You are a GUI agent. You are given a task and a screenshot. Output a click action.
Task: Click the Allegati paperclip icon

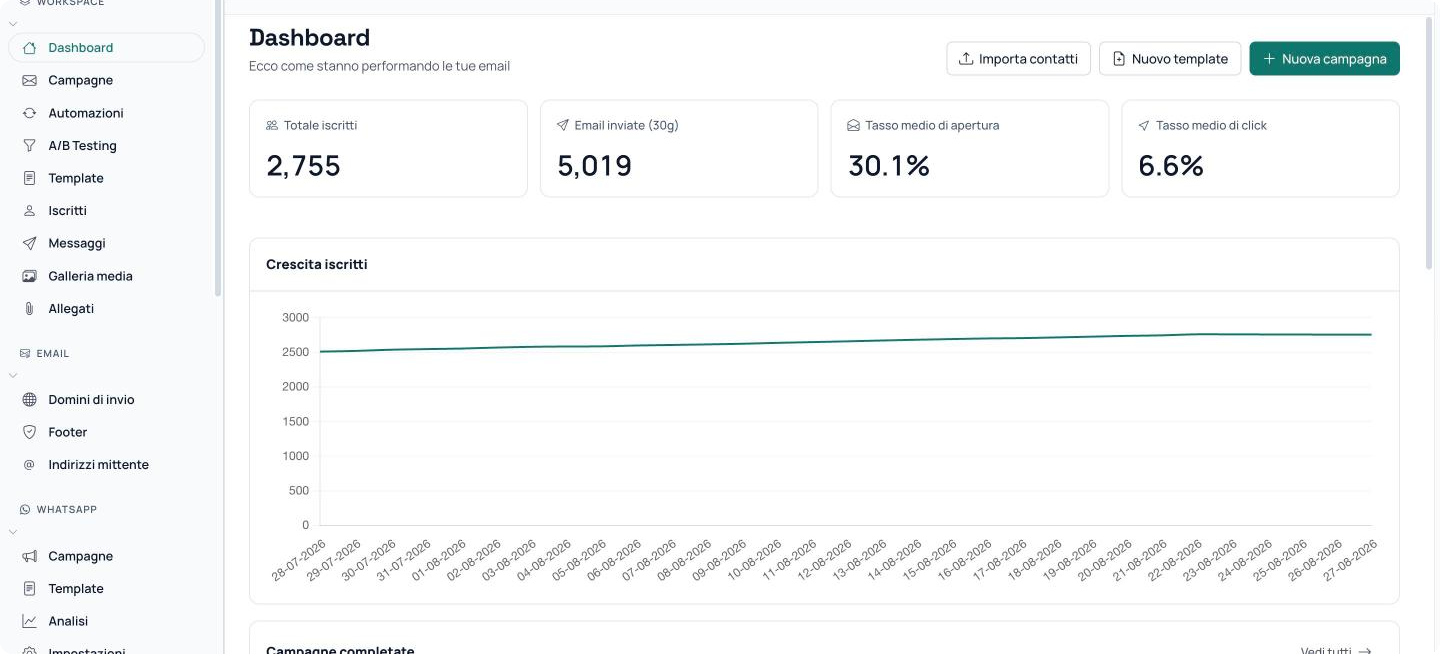pyautogui.click(x=29, y=309)
